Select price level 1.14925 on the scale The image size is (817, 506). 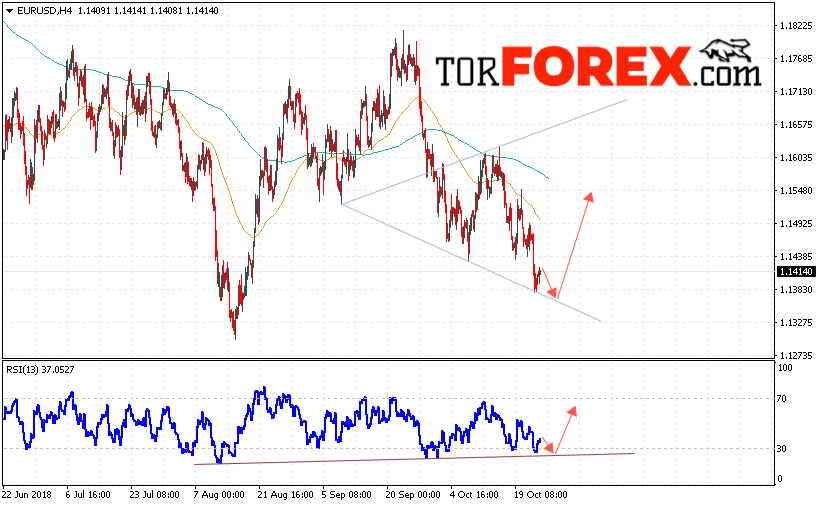[x=796, y=224]
